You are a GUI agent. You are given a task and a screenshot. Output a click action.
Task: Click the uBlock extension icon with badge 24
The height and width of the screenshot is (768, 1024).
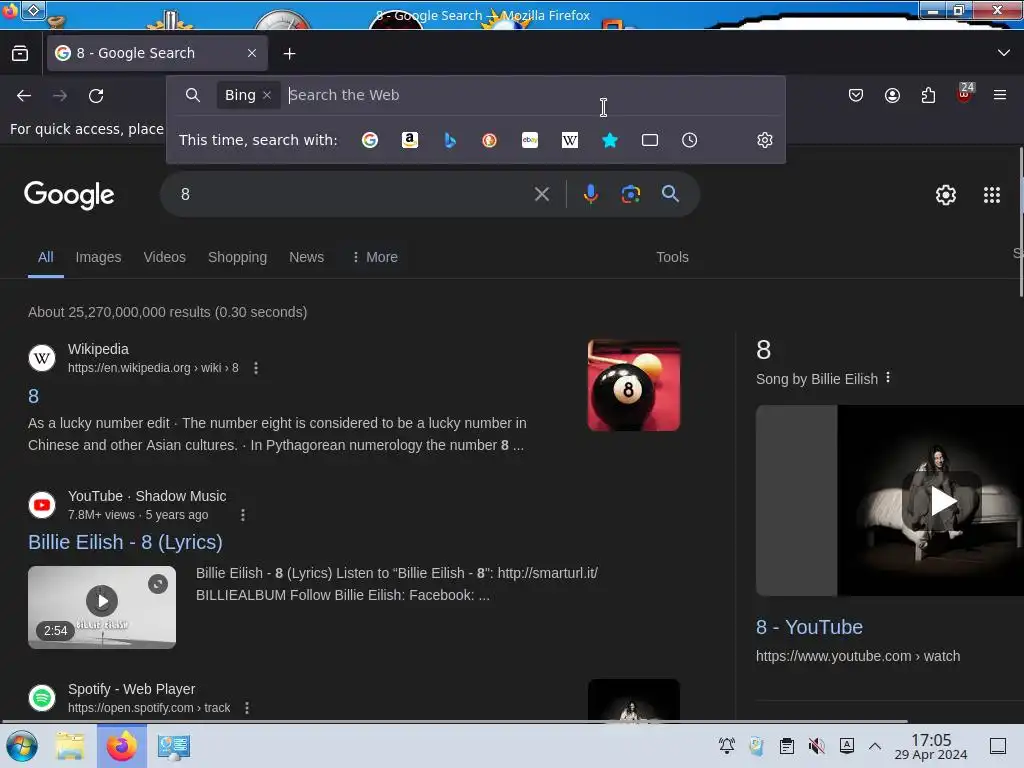[x=964, y=94]
